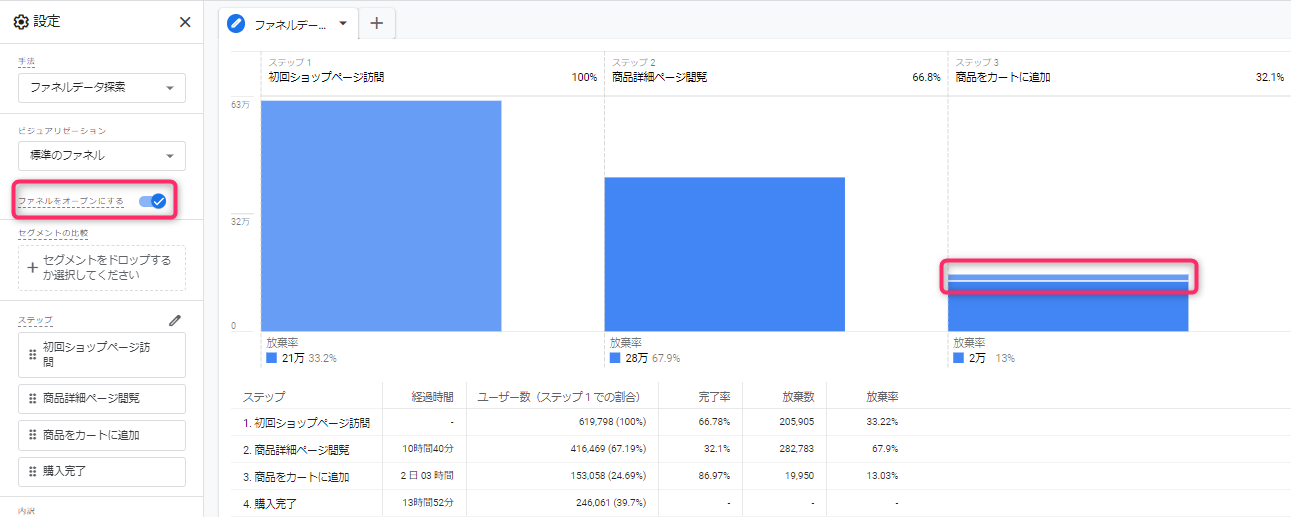This screenshot has width=1291, height=517.
Task: Click the segment drop zone to select segment
Action: (x=102, y=268)
